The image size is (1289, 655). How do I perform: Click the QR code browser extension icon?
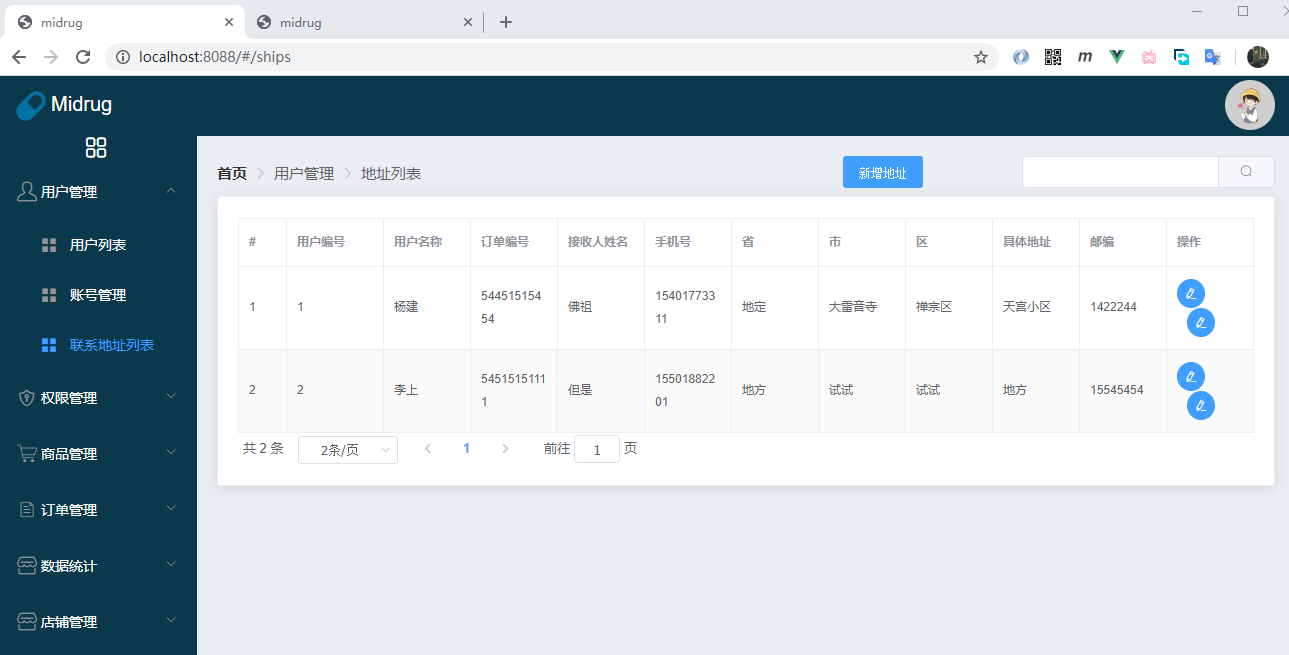click(1052, 57)
